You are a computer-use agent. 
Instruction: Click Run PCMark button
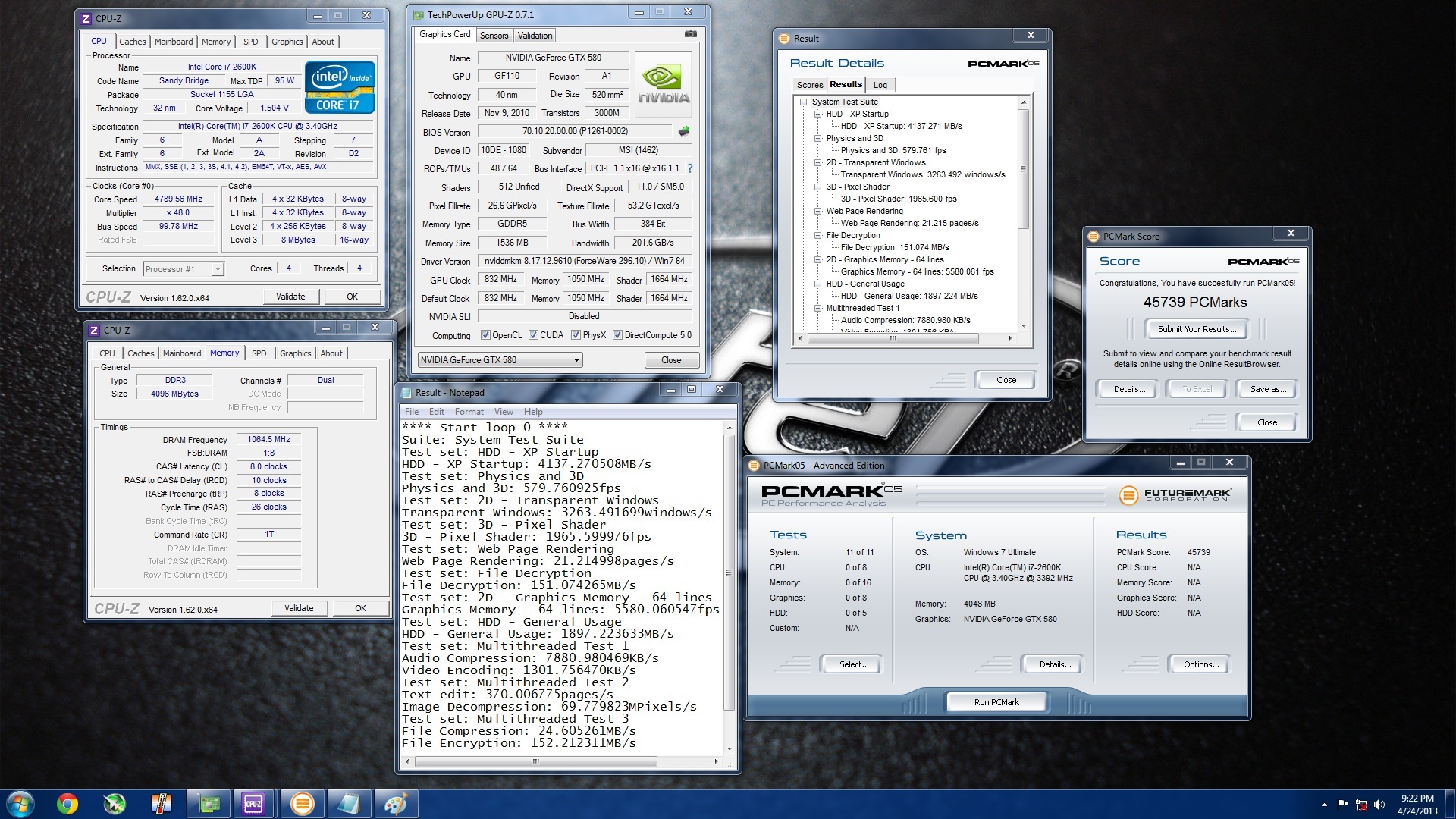click(996, 702)
